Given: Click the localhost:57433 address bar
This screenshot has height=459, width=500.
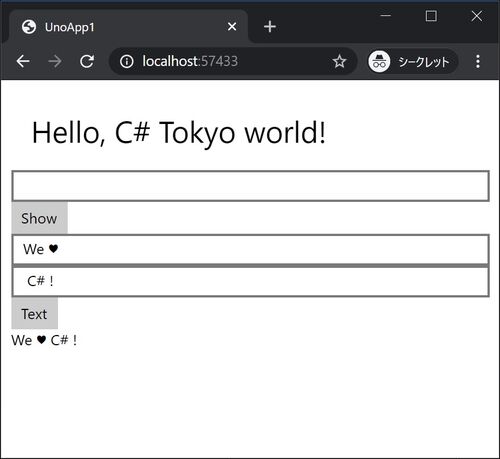Looking at the screenshot, I should point(227,61).
